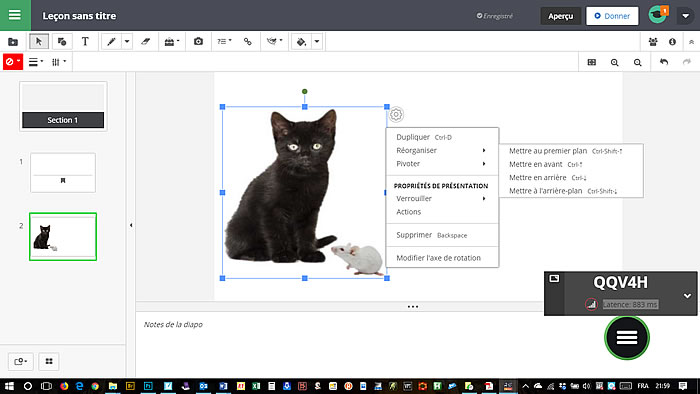The image size is (700, 394).
Task: Open the file library folder icon
Action: (13, 42)
